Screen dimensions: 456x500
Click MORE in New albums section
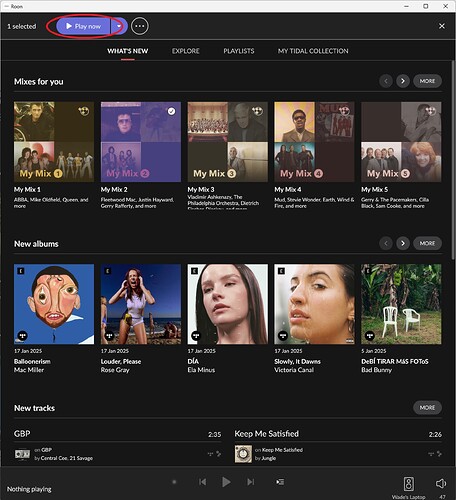click(427, 243)
